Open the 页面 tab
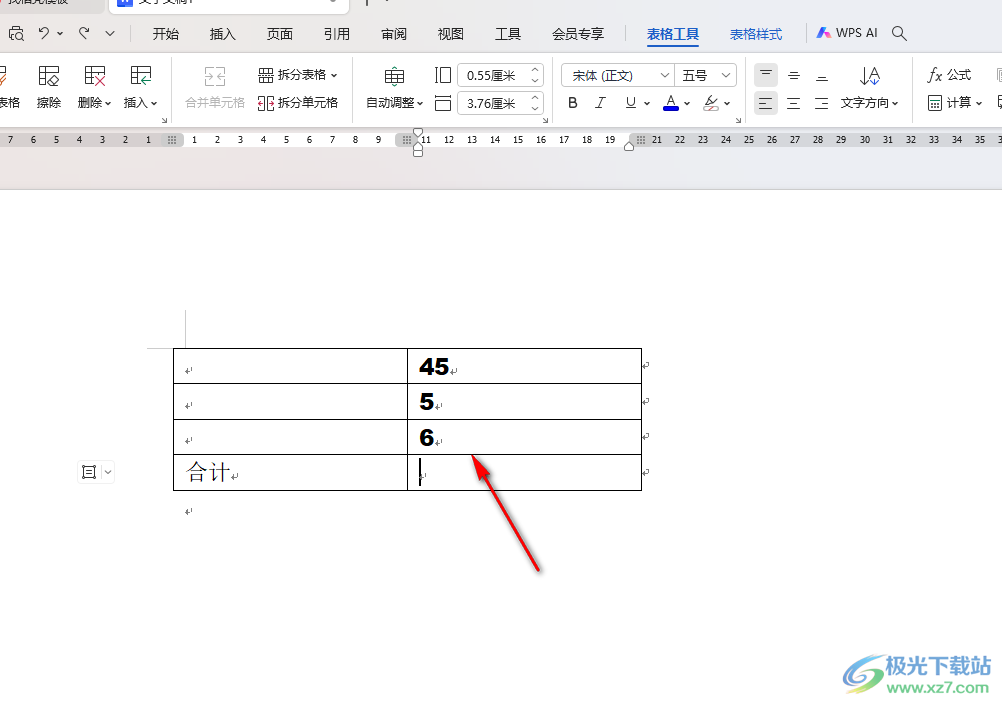The height and width of the screenshot is (704, 1002). 279,34
